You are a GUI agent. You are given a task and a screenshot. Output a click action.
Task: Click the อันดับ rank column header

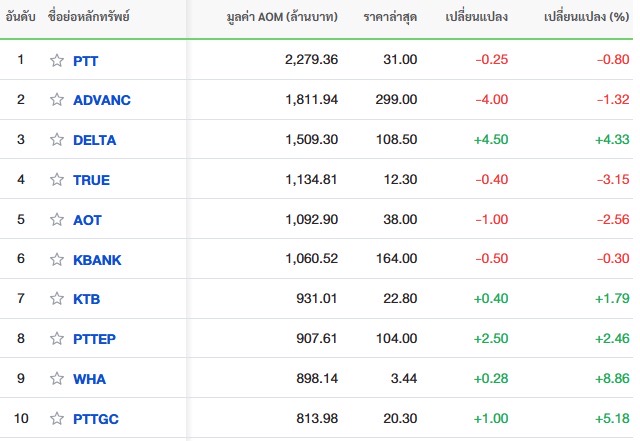click(20, 17)
